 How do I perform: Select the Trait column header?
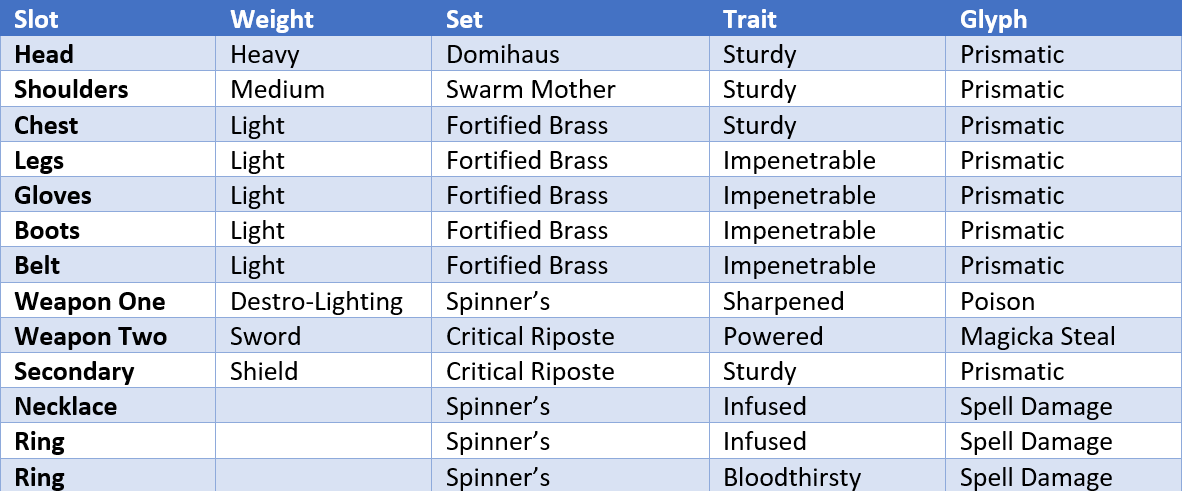(749, 19)
